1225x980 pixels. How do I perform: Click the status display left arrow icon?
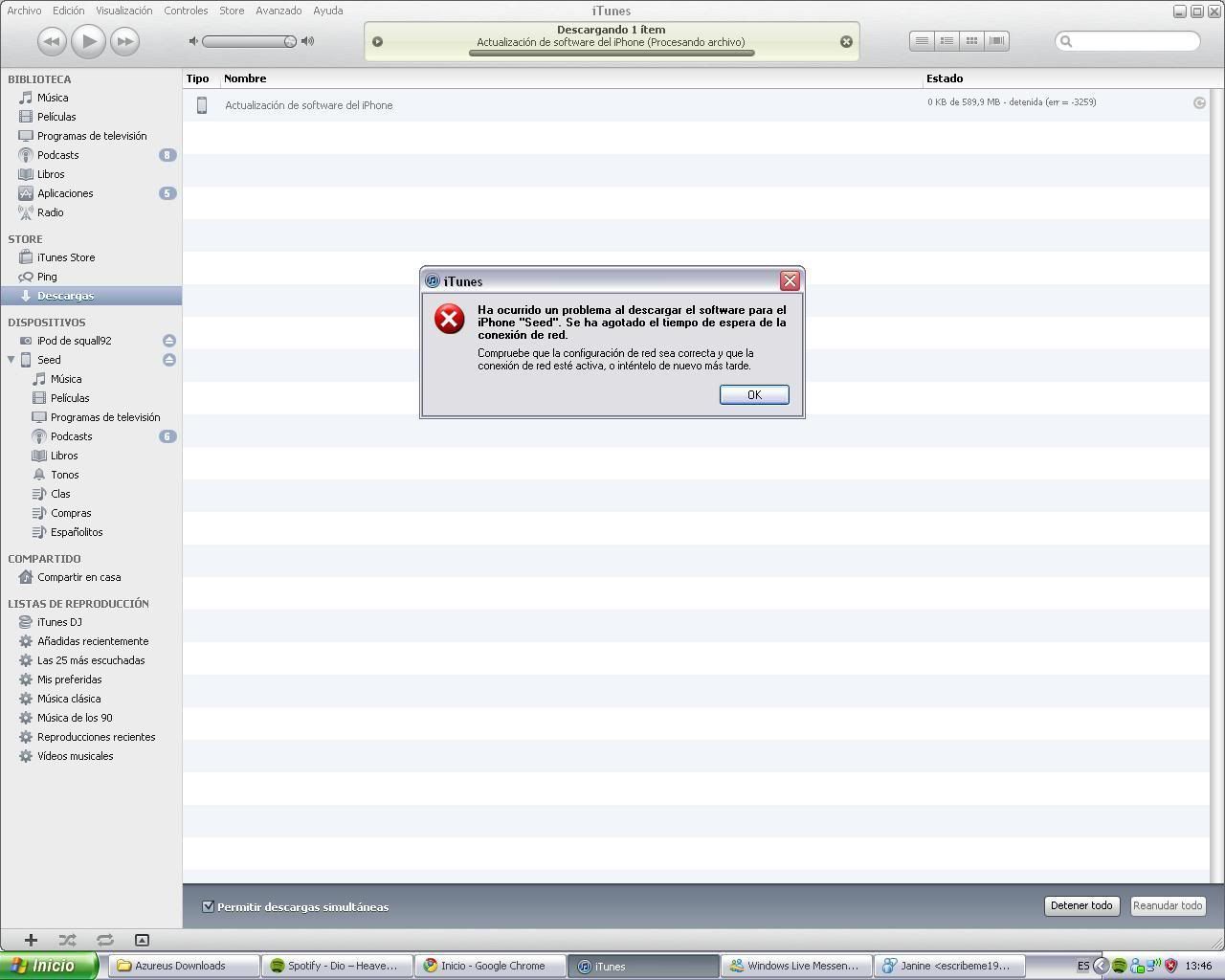[x=377, y=41]
